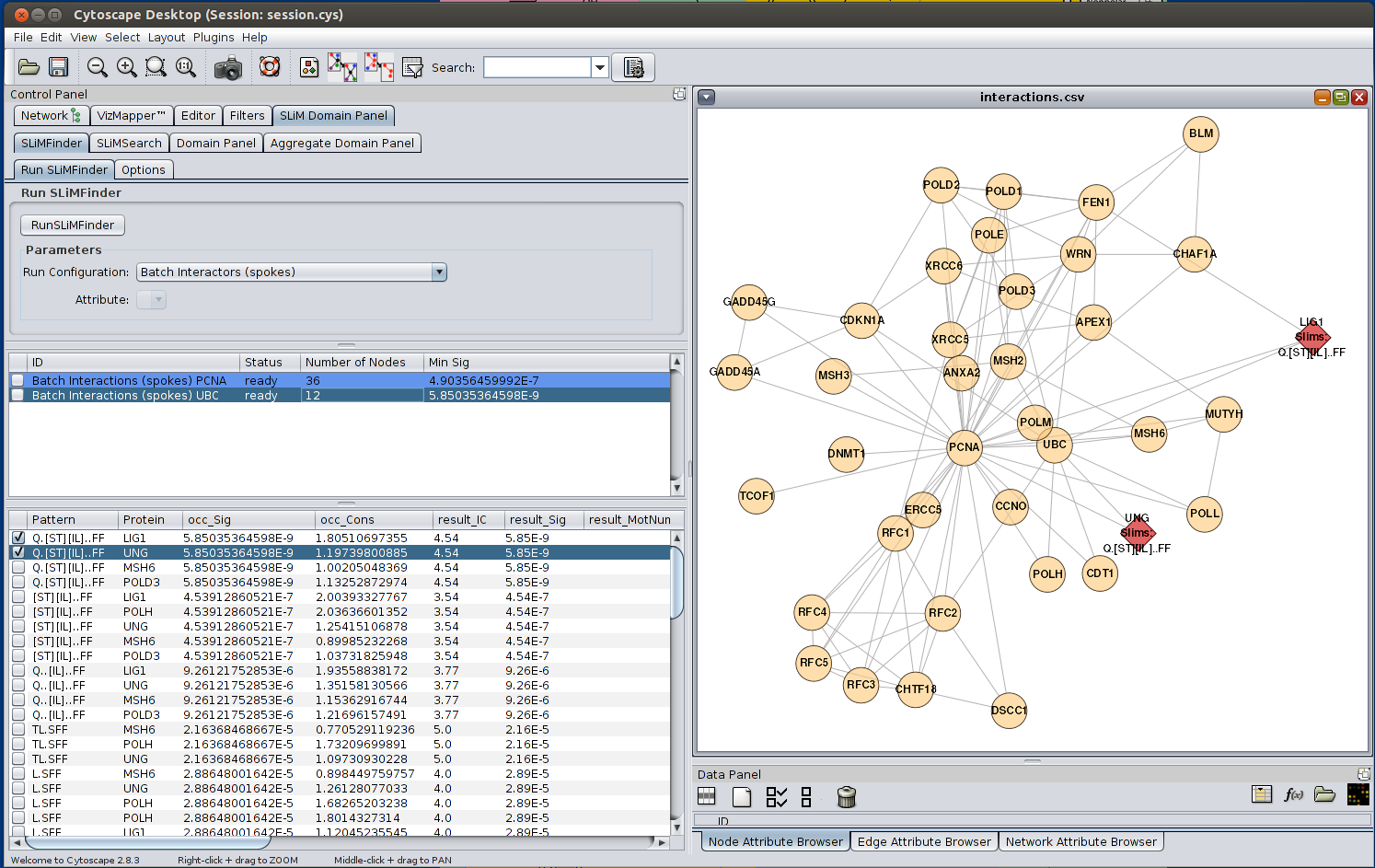Click the trash icon in Data Panel
The width and height of the screenshot is (1375, 868).
pyautogui.click(x=846, y=797)
